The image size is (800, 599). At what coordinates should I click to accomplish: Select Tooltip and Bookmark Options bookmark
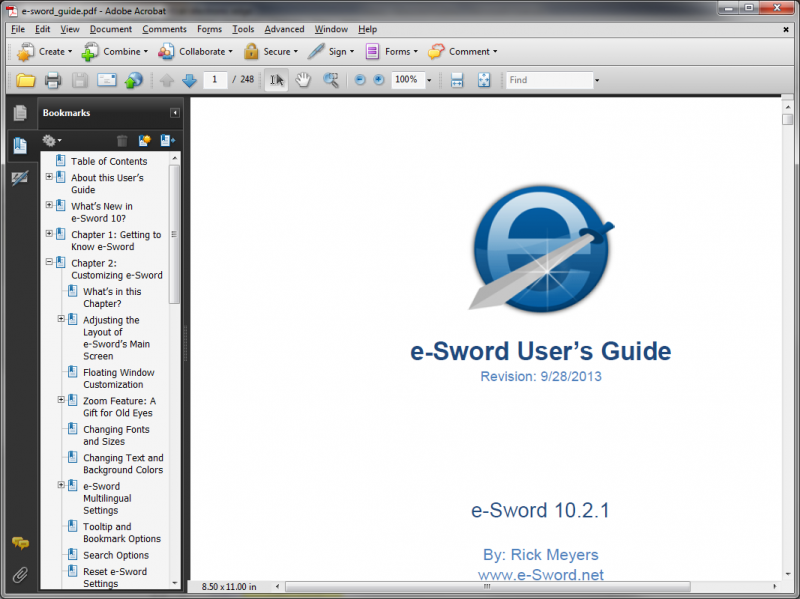(x=122, y=533)
